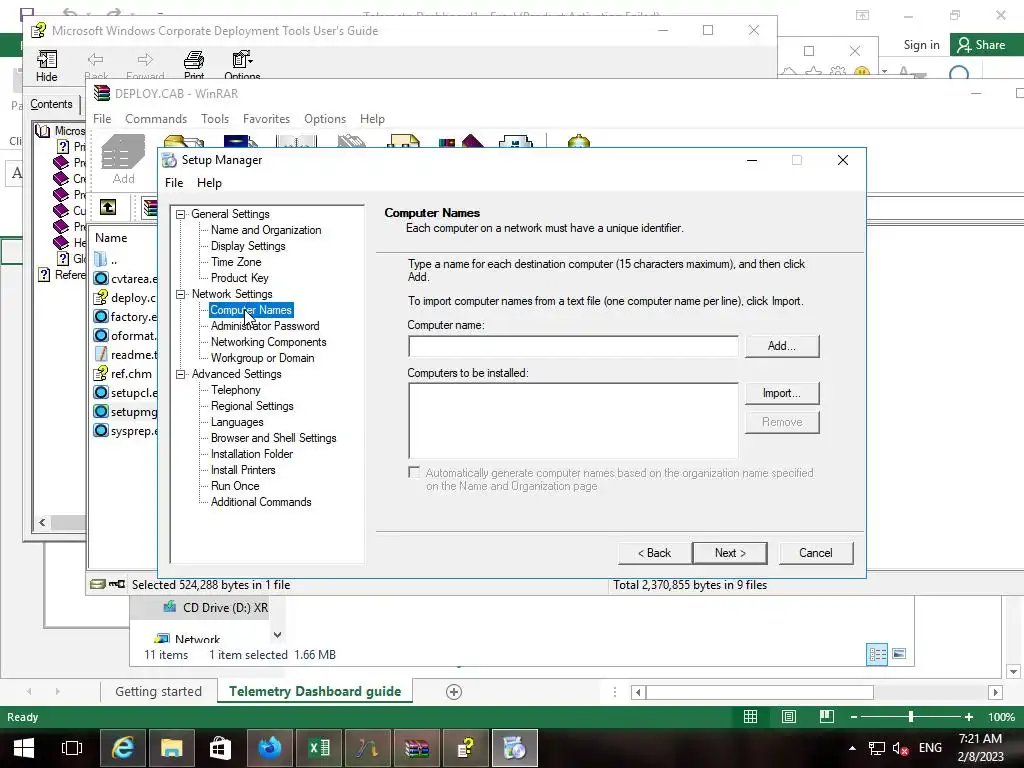1024x768 pixels.
Task: Switch Excel to Normal view
Action: pyautogui.click(x=750, y=717)
